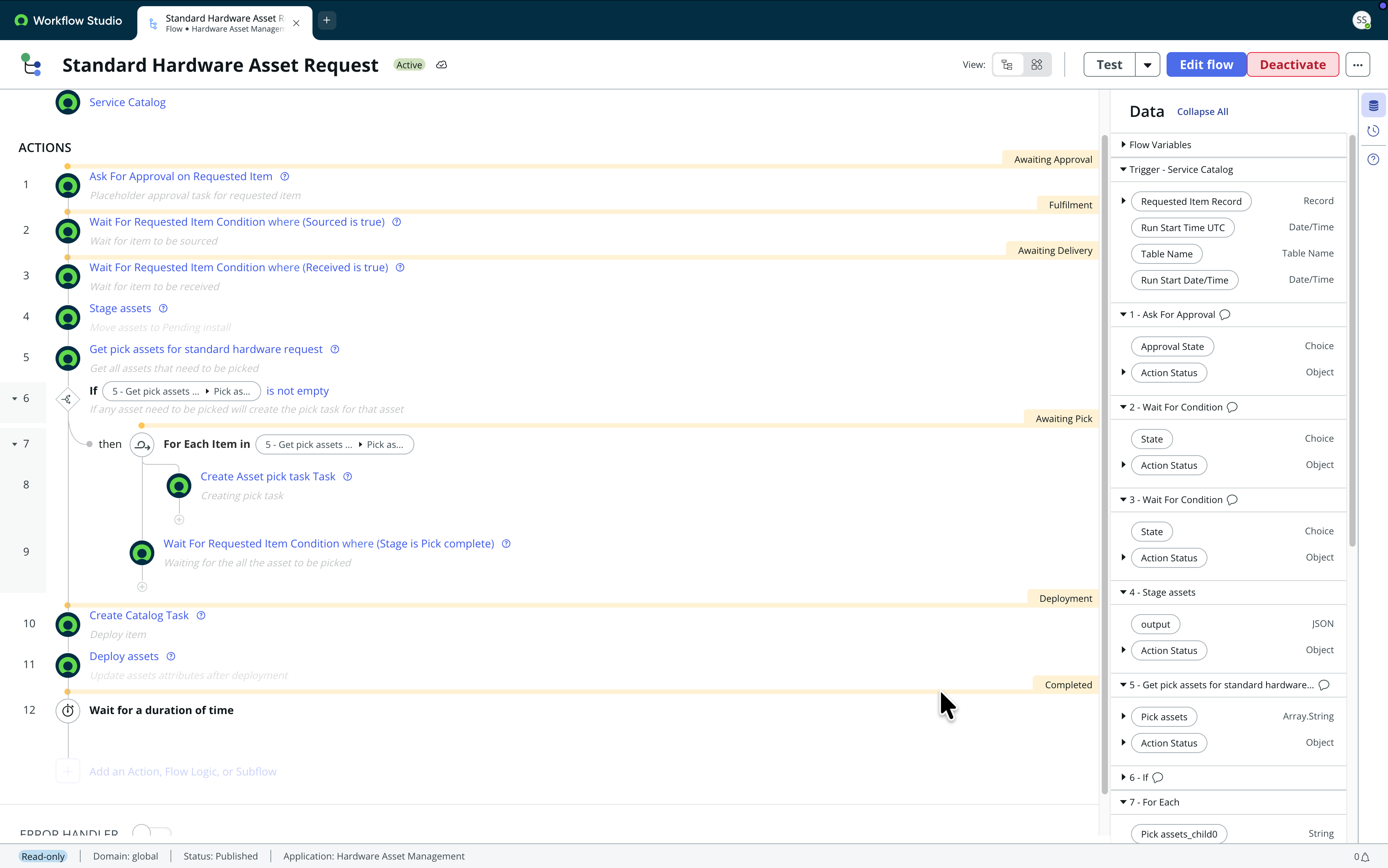Add a step after Pick complete wait condition
The width and height of the screenshot is (1388, 868).
(142, 587)
